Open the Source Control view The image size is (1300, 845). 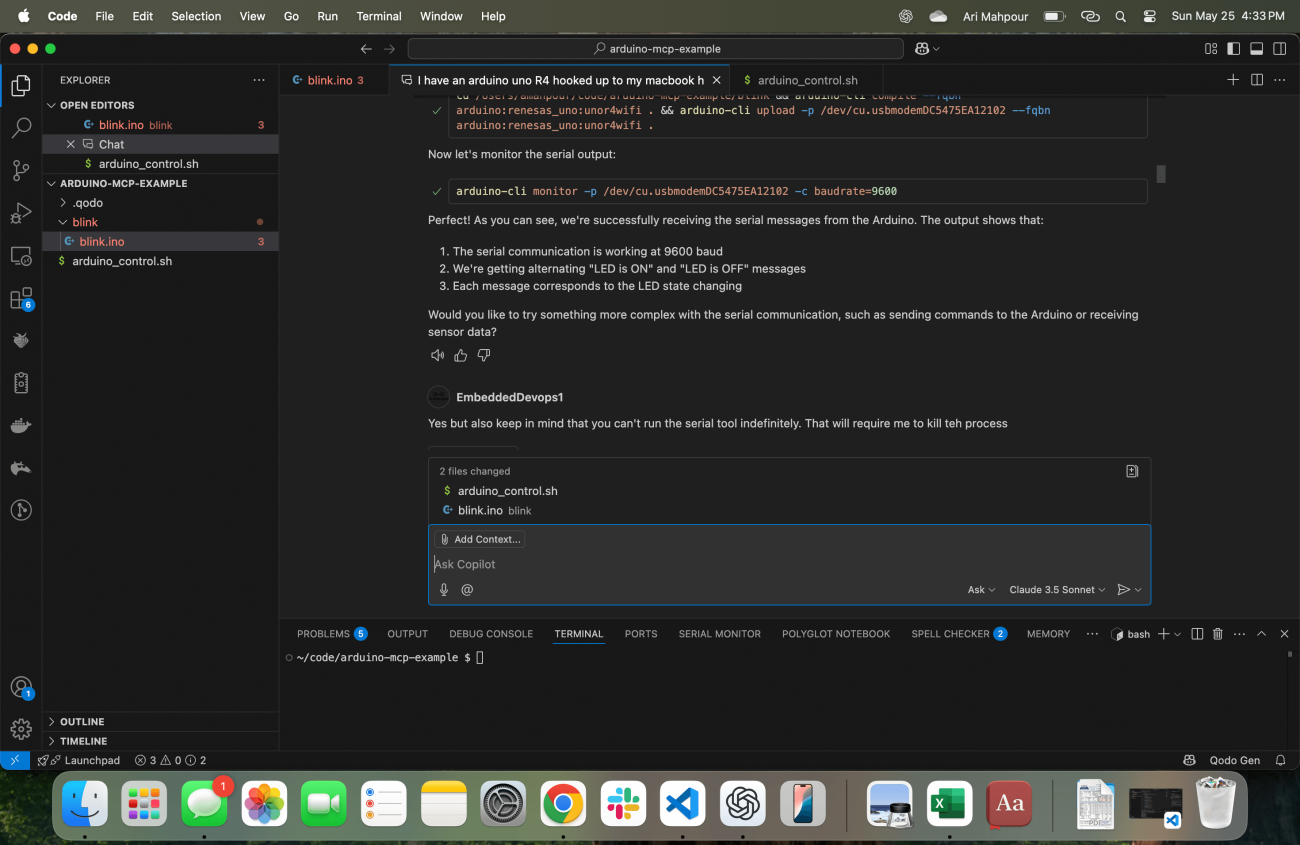coord(21,170)
